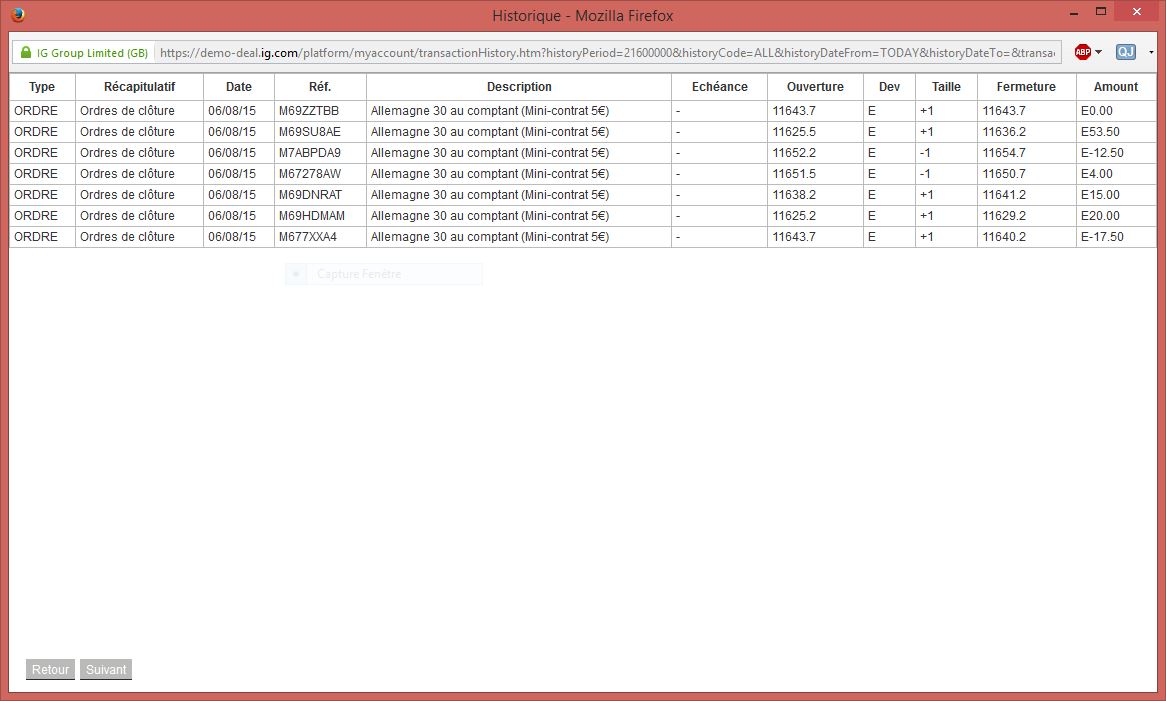Click closing price 11650.7
The image size is (1166, 701).
coord(1004,173)
